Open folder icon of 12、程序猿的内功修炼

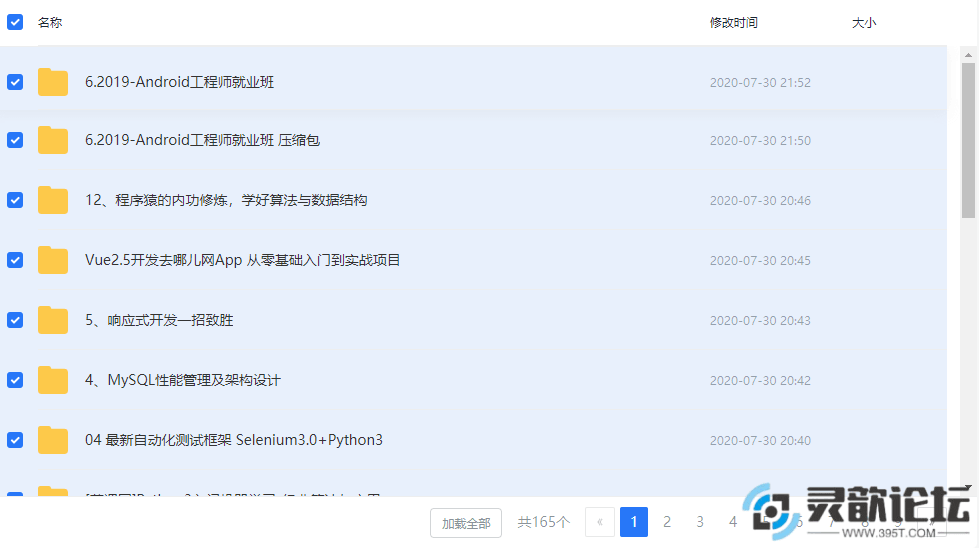(53, 200)
